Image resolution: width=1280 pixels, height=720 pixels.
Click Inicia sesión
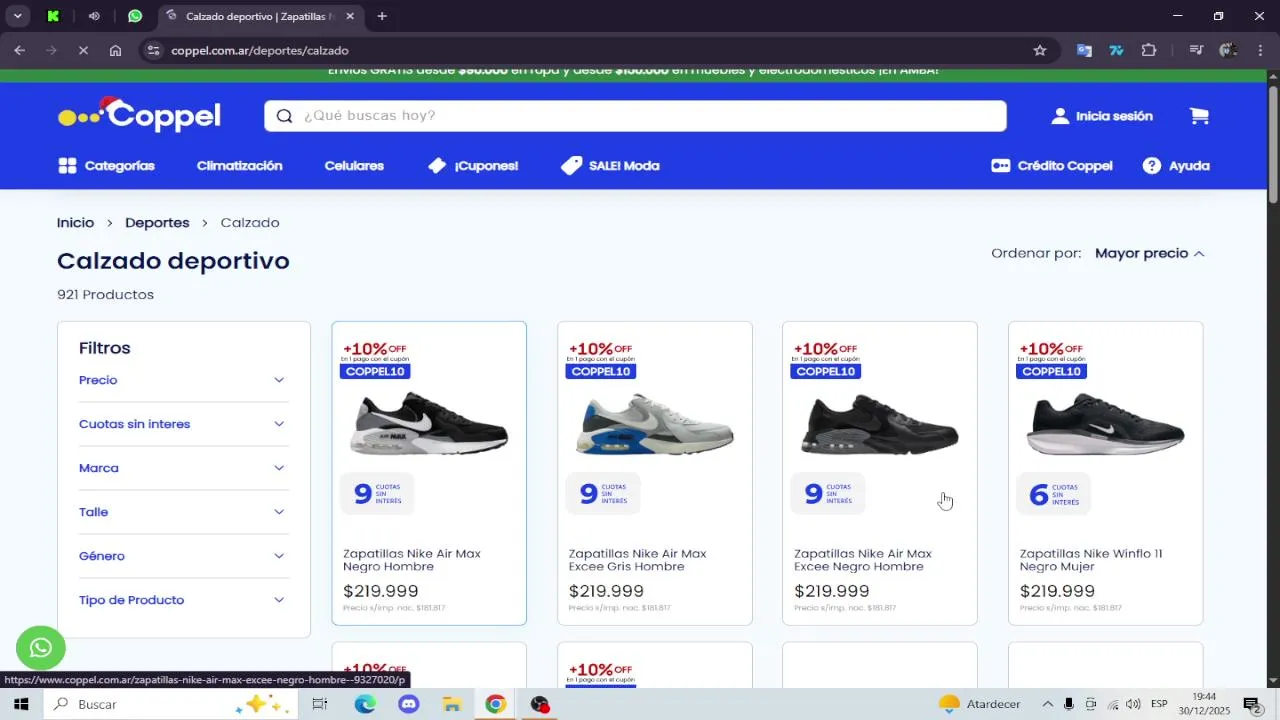(1114, 116)
